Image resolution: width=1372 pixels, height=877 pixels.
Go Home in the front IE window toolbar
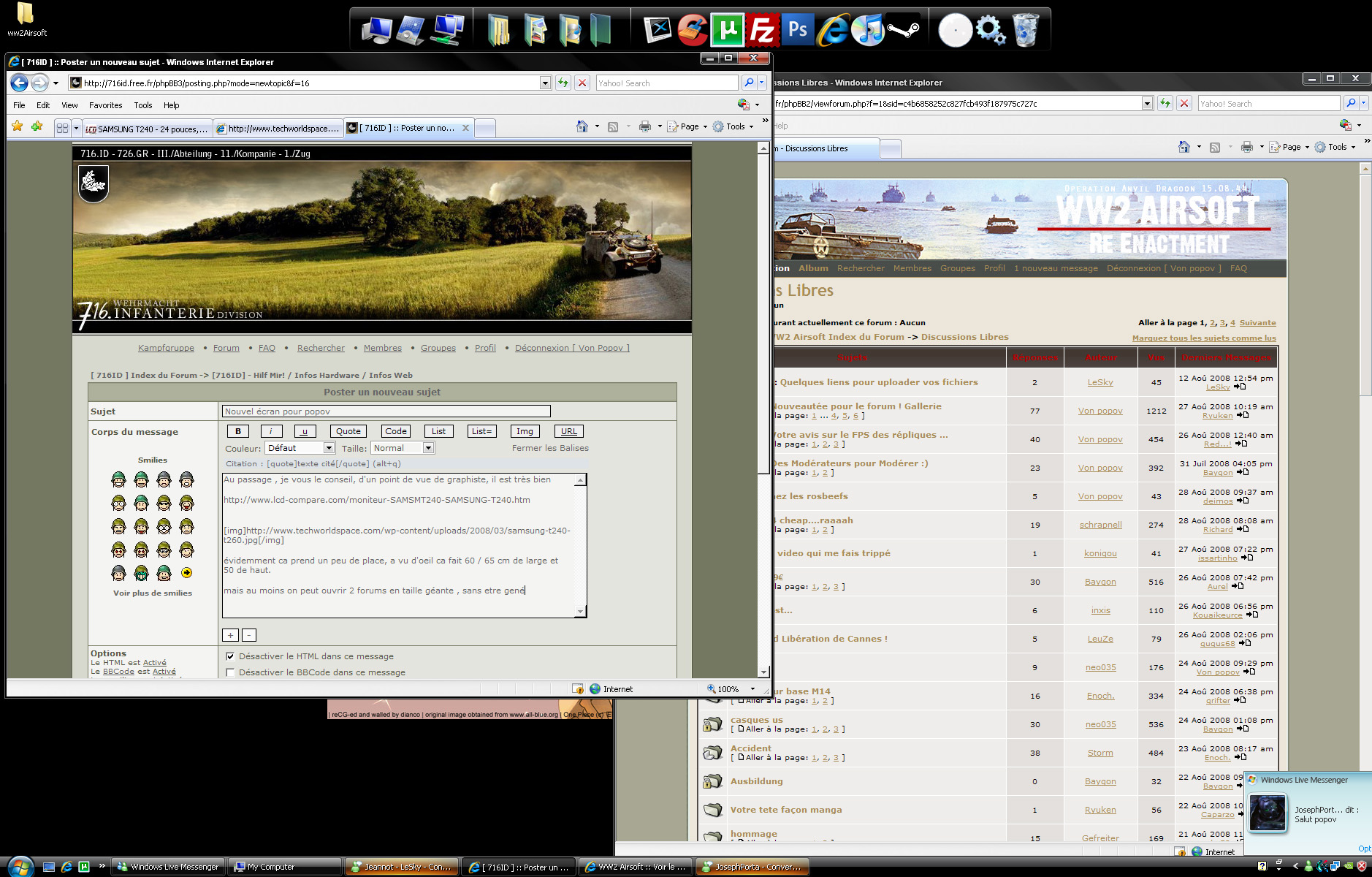(x=582, y=126)
